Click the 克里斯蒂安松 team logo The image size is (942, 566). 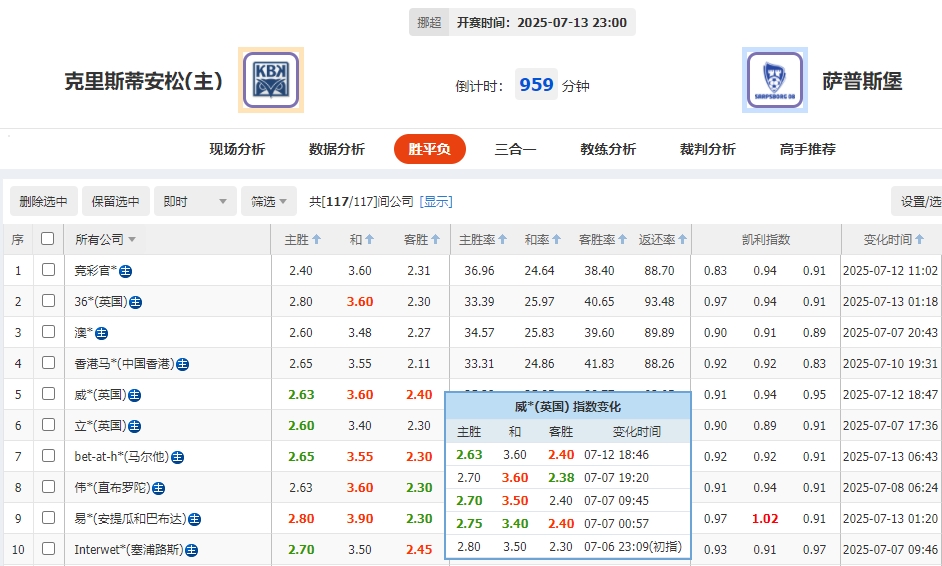pyautogui.click(x=270, y=80)
